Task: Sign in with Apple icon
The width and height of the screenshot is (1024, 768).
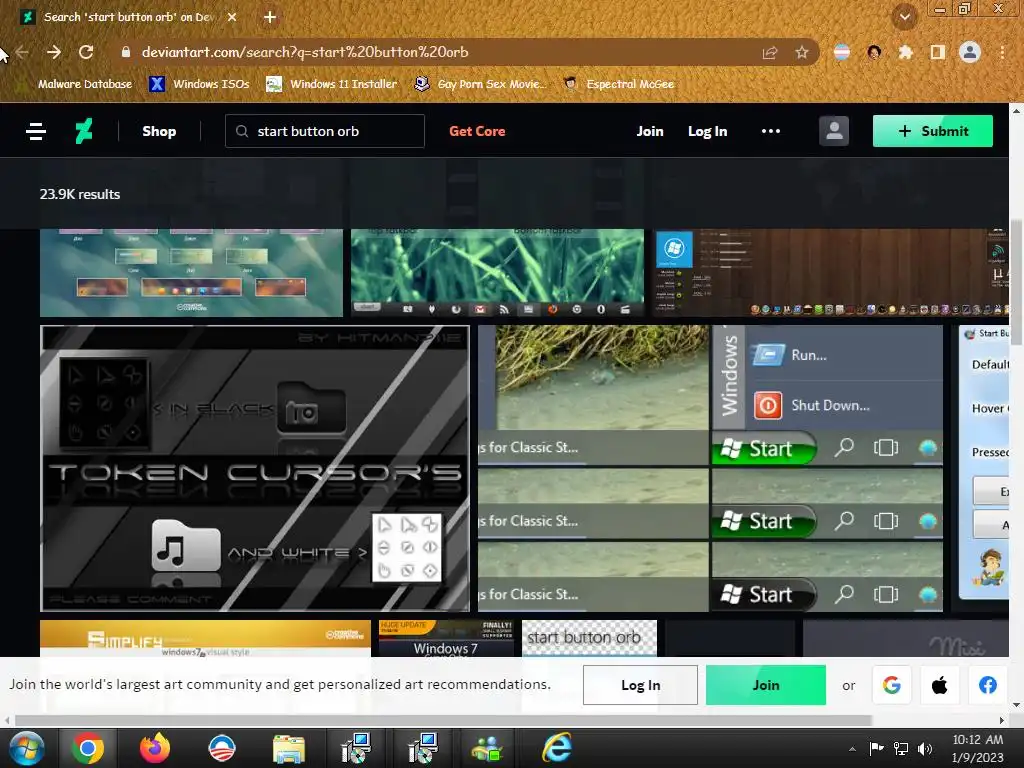Action: (x=940, y=685)
